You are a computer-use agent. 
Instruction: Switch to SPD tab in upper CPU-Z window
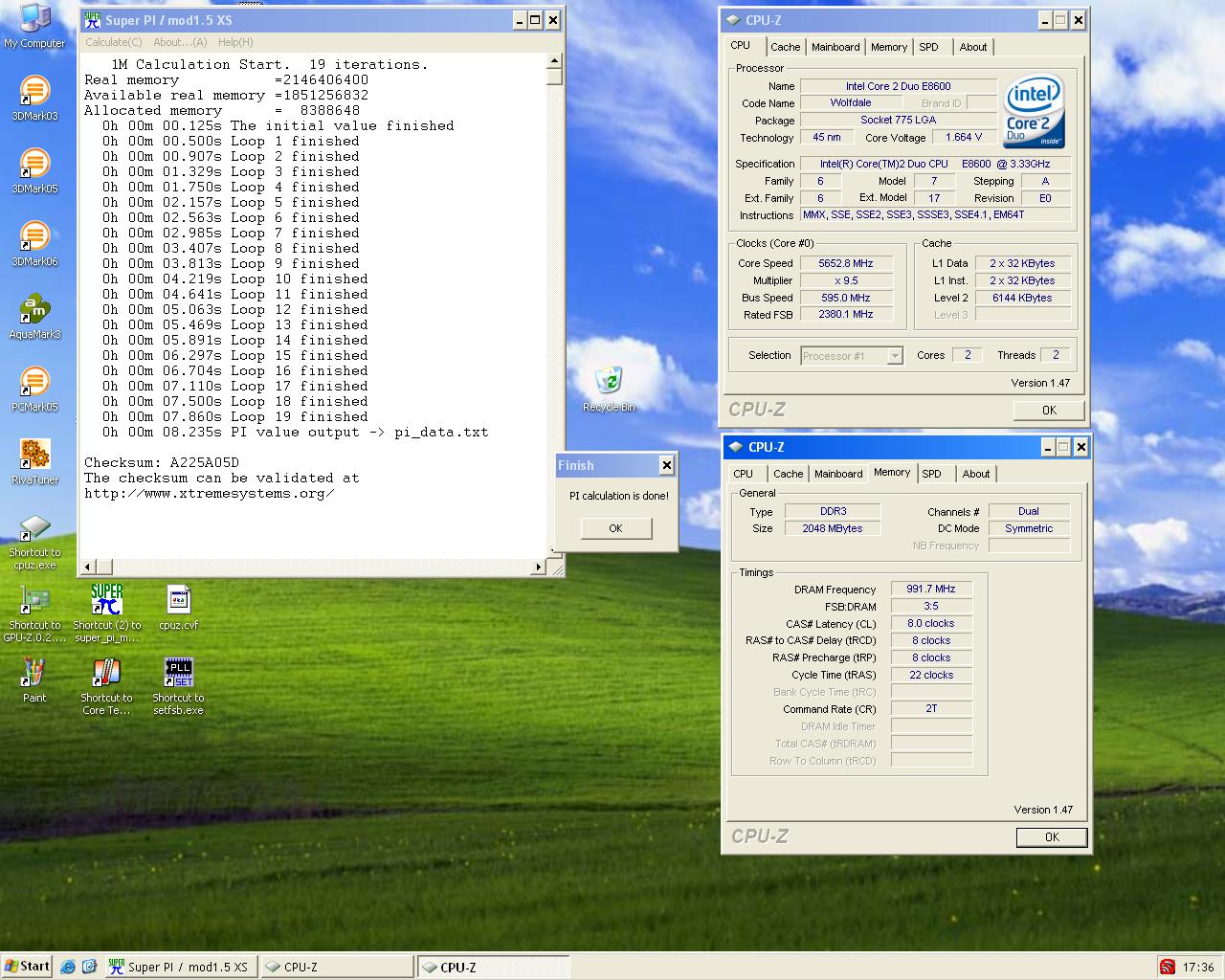(x=928, y=47)
